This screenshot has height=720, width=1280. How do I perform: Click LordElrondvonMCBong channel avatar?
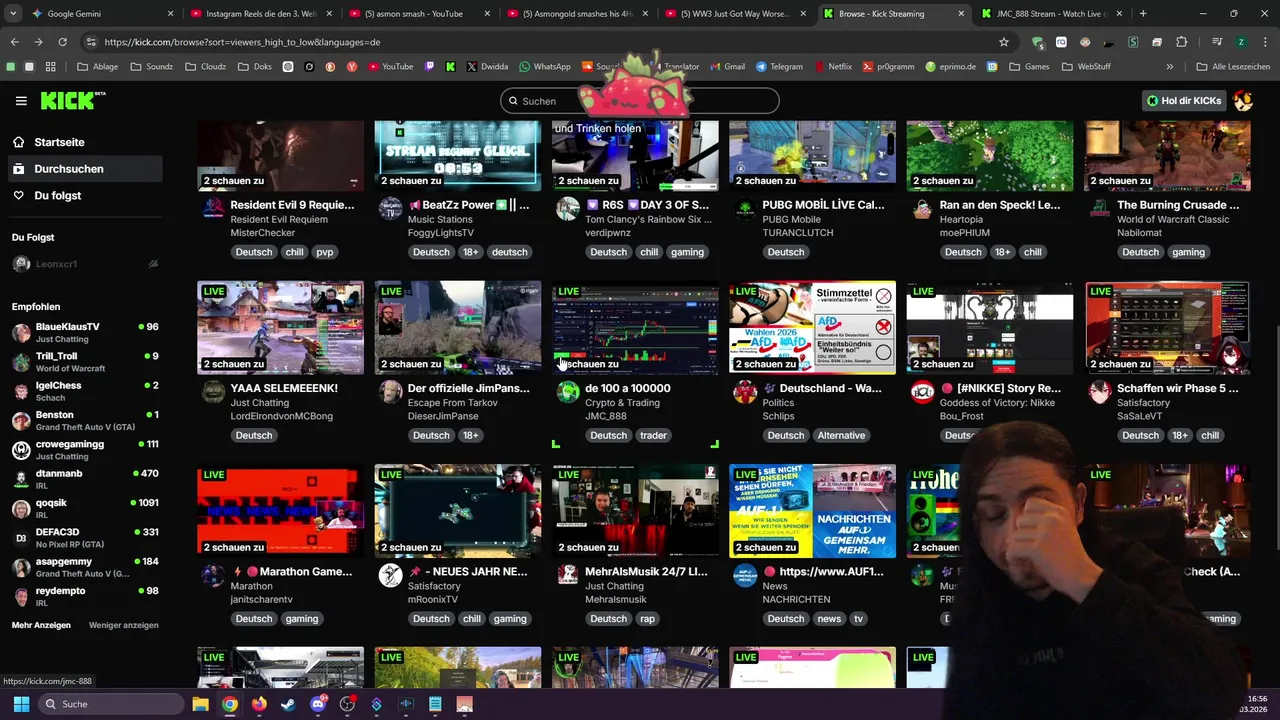213,392
